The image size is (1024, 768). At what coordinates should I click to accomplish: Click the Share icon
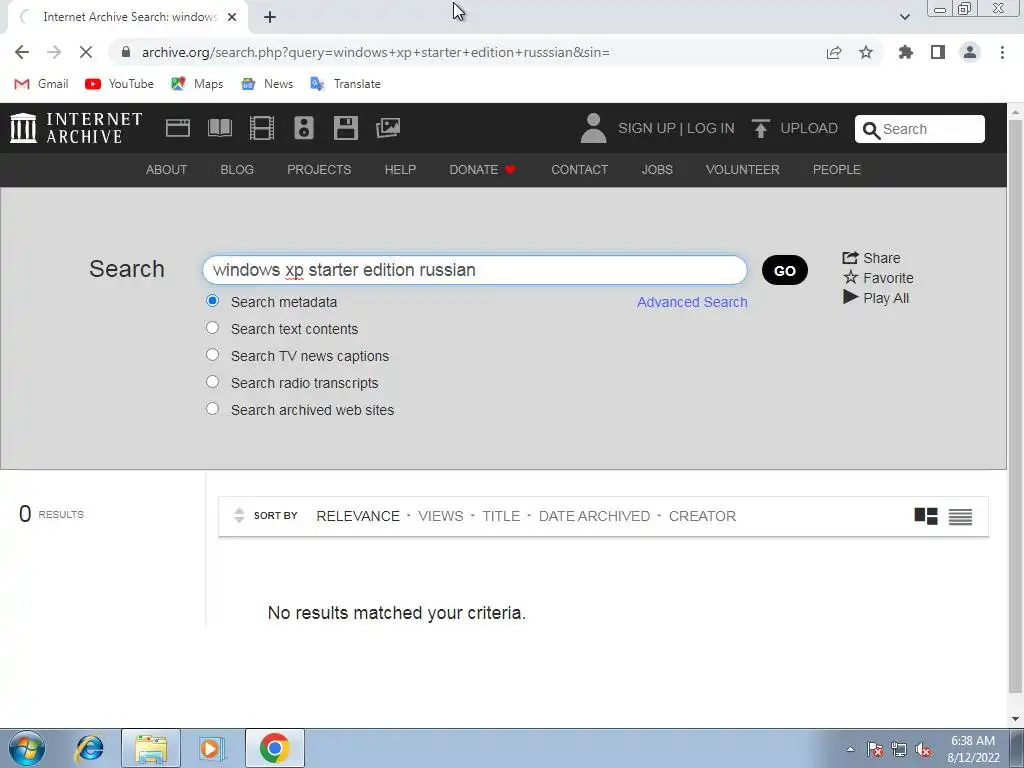(x=850, y=257)
